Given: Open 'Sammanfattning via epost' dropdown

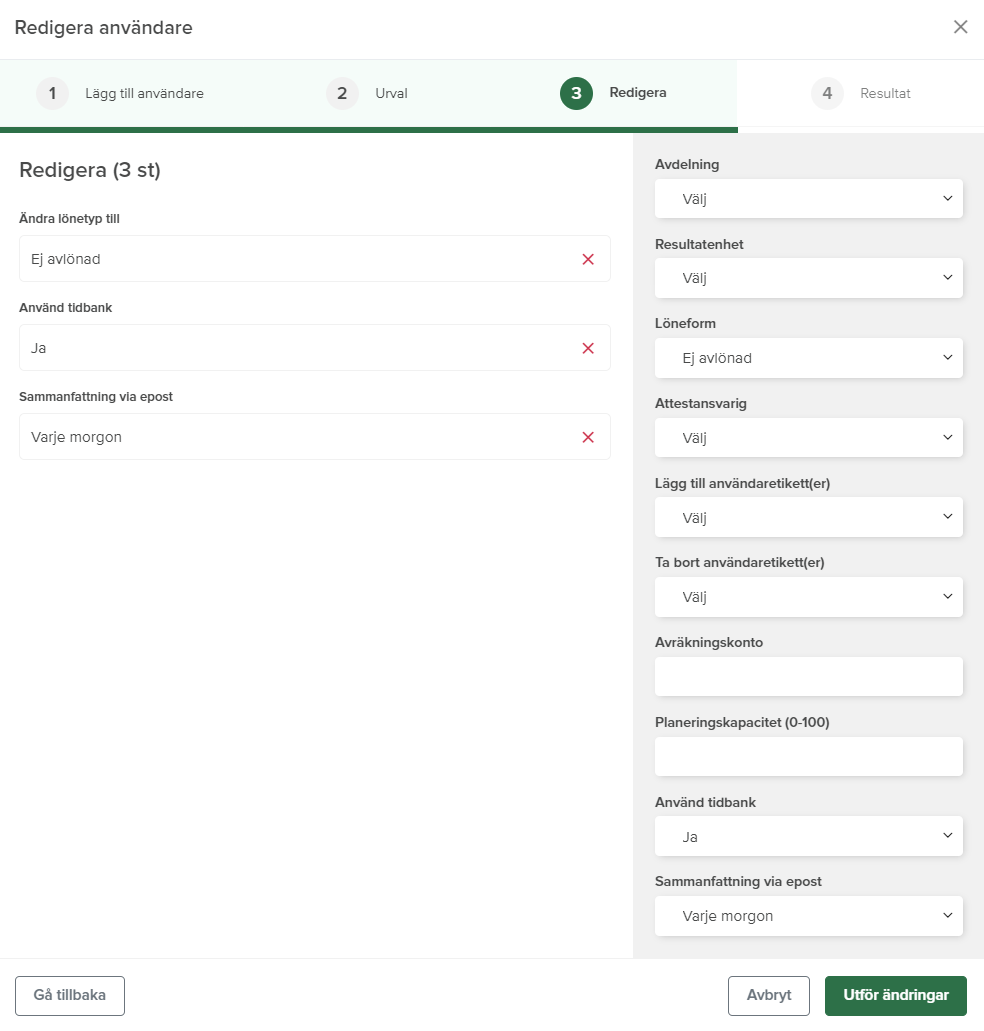Looking at the screenshot, I should [808, 916].
